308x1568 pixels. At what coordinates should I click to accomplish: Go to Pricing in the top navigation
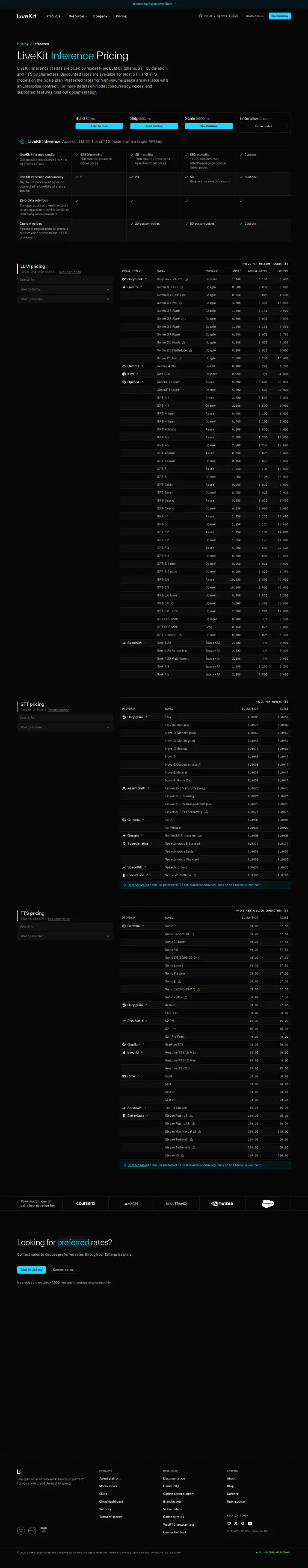pos(121,16)
